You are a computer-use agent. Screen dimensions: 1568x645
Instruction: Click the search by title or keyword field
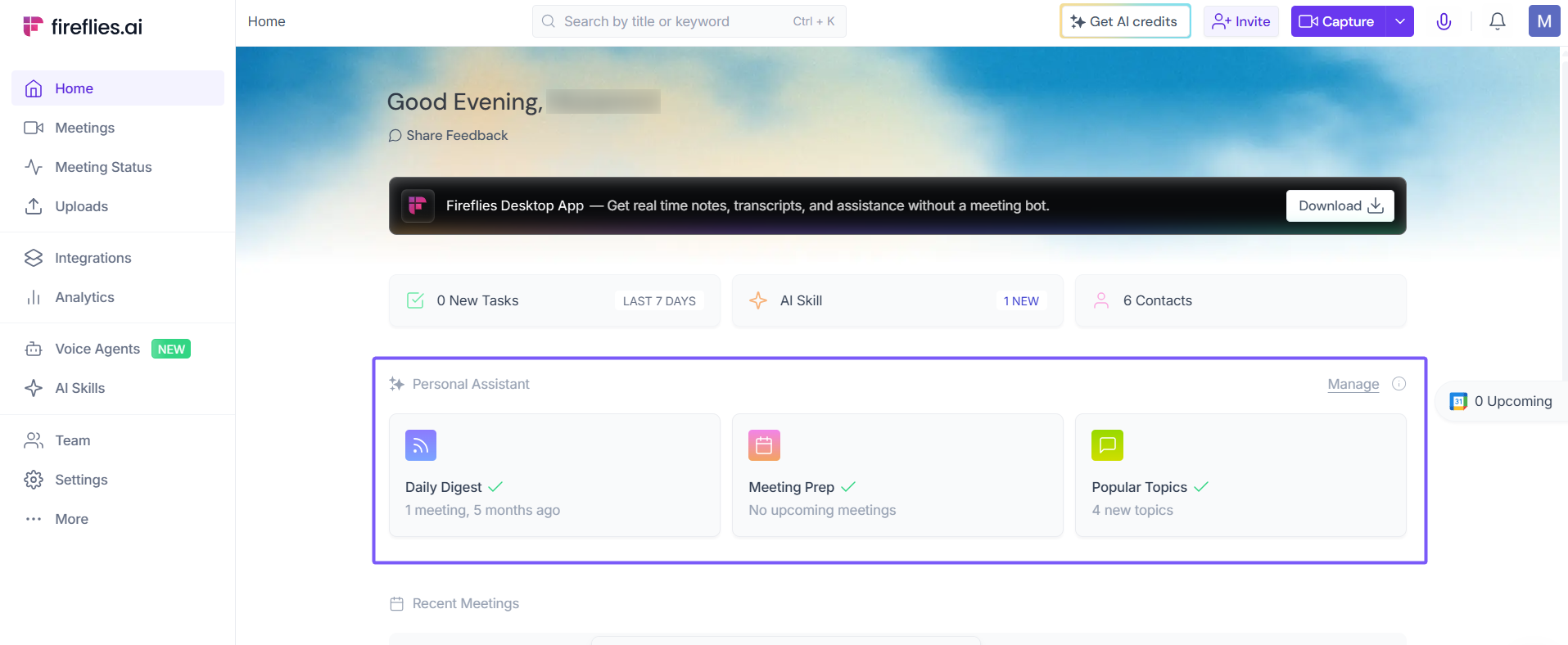[x=689, y=21]
